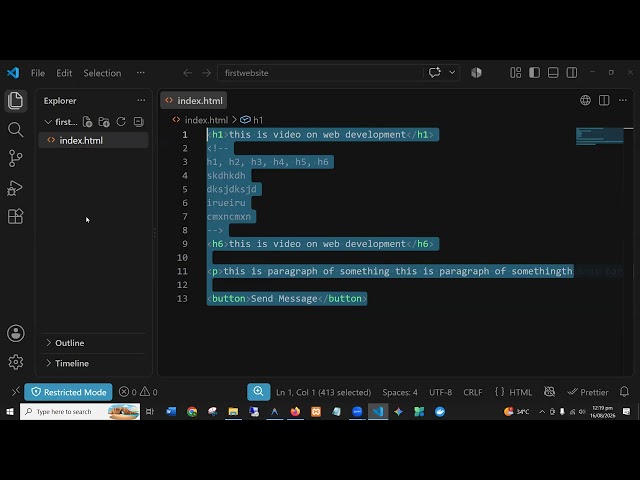Open the Extensions view
This screenshot has height=480, width=640.
(x=16, y=216)
